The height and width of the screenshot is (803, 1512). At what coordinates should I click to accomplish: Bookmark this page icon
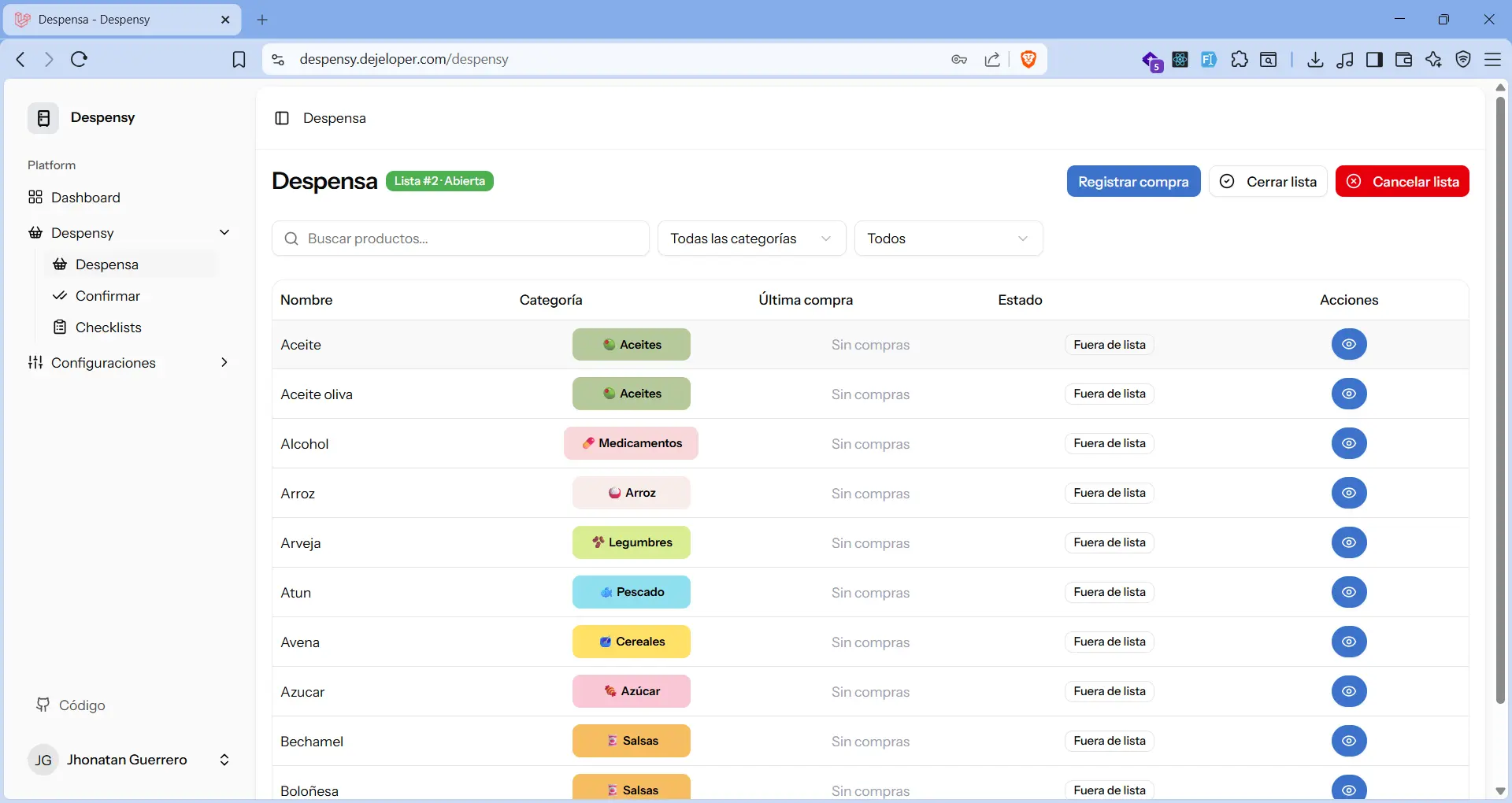point(239,60)
